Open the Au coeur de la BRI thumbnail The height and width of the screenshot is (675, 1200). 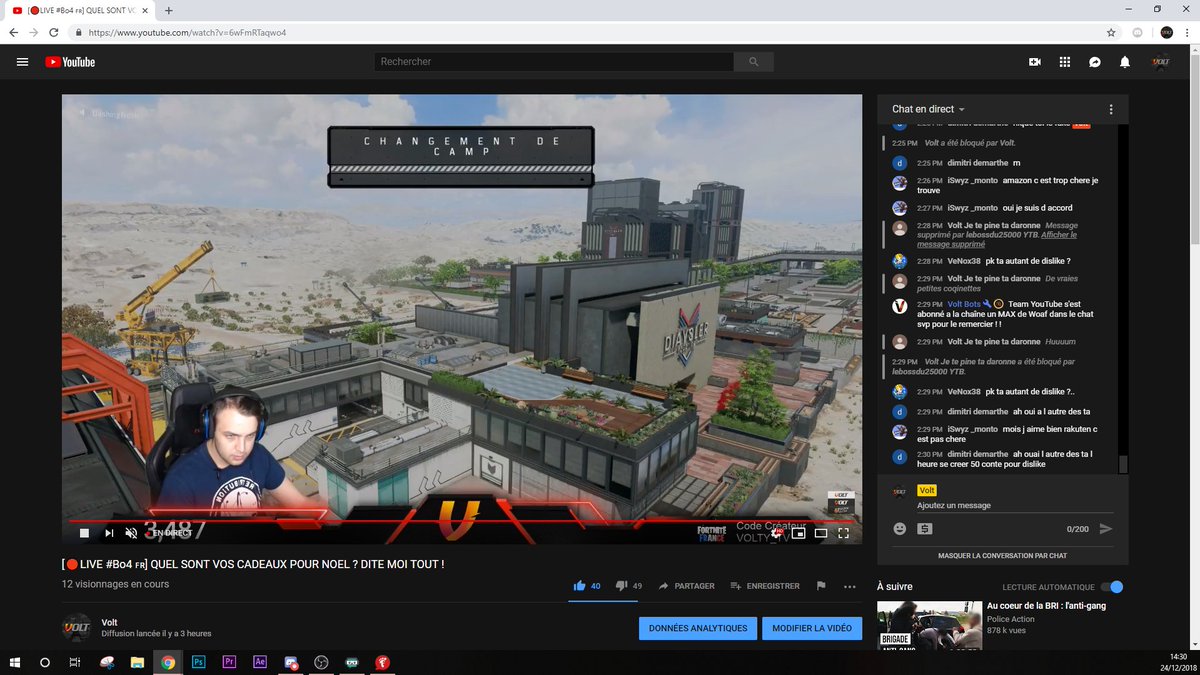[929, 625]
